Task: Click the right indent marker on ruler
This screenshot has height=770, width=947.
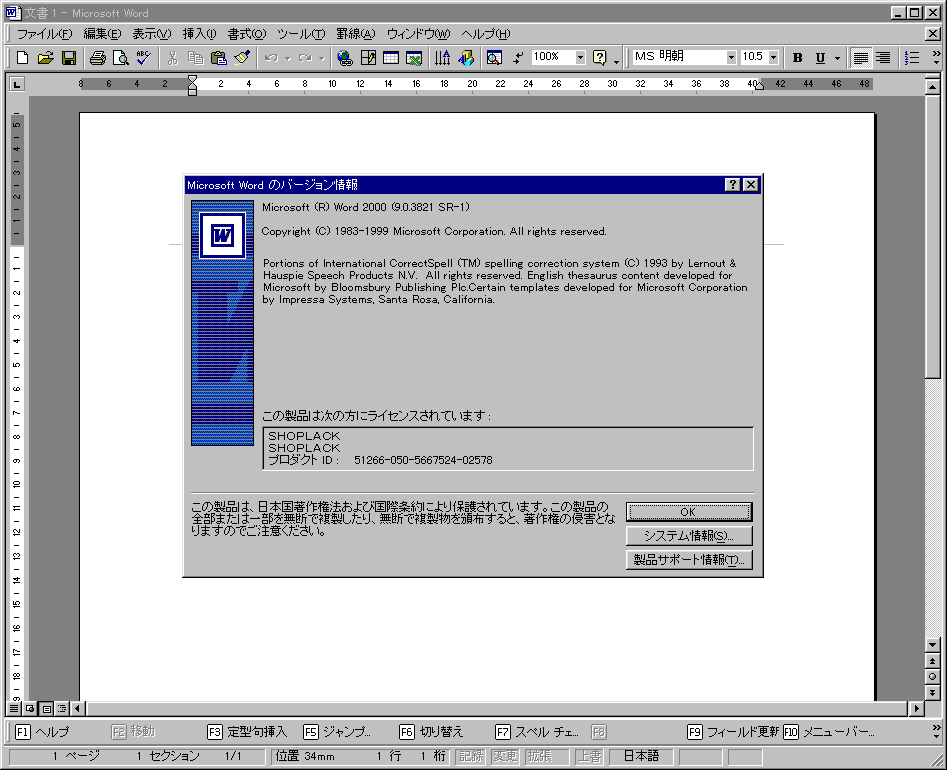Action: click(760, 86)
